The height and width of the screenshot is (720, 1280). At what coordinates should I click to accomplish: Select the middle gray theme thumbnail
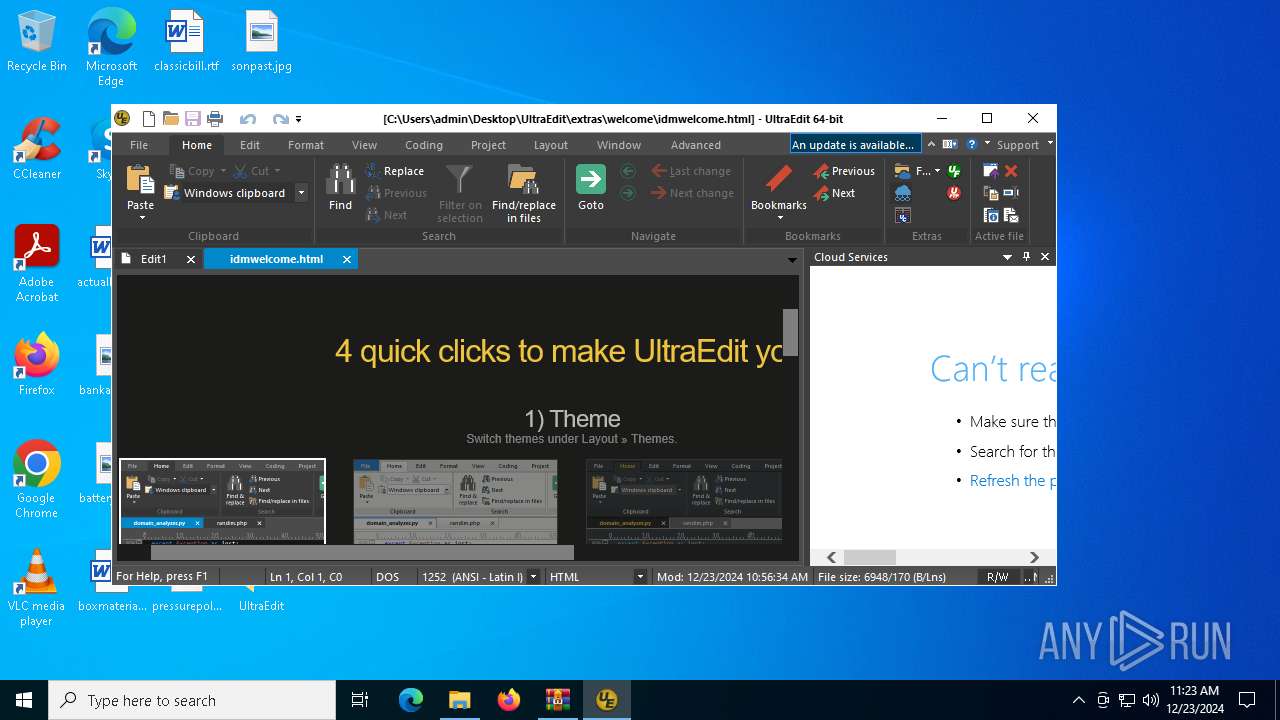tap(455, 501)
